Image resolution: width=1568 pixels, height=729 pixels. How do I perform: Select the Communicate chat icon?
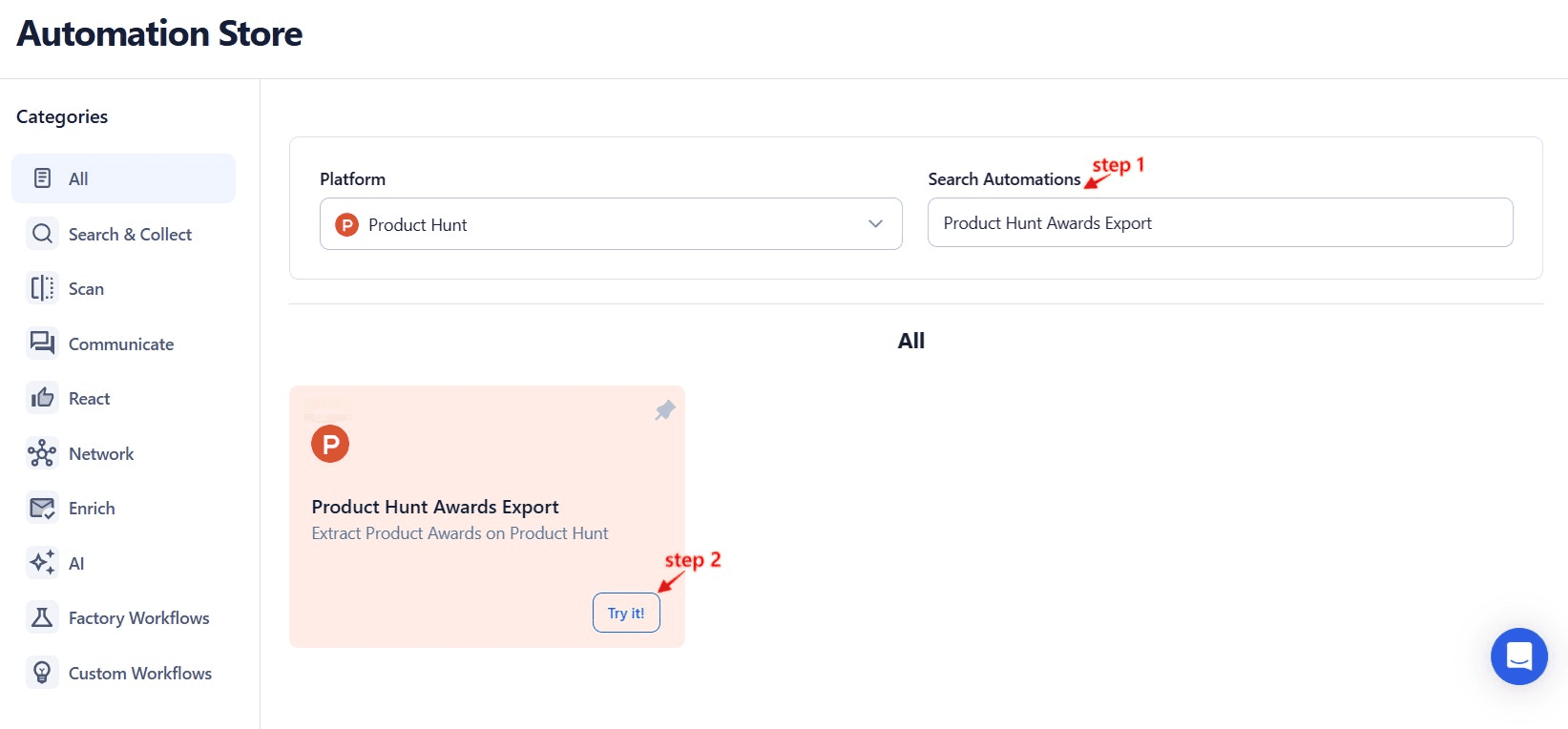point(42,343)
